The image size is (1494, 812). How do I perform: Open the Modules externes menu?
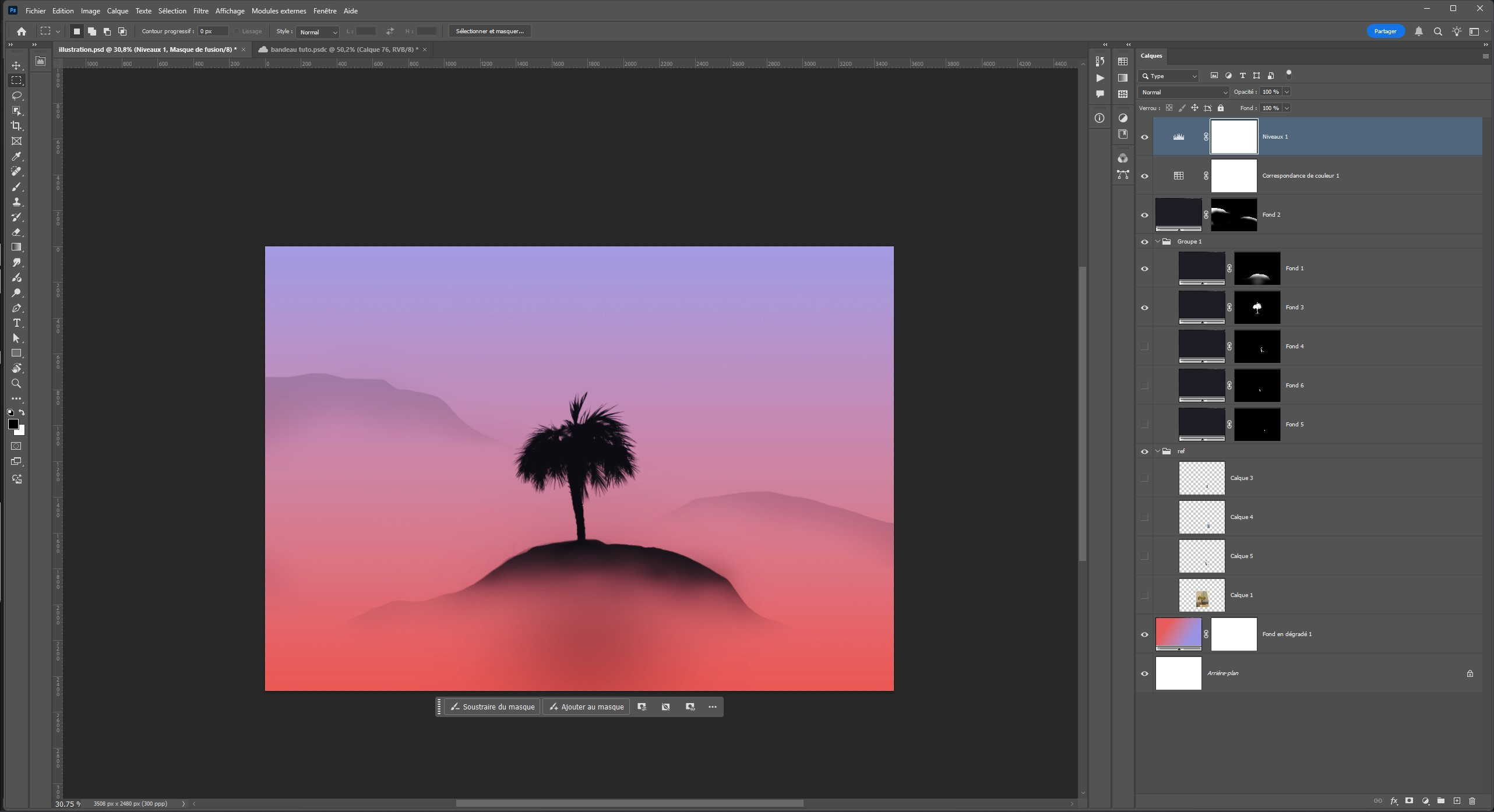(x=279, y=10)
